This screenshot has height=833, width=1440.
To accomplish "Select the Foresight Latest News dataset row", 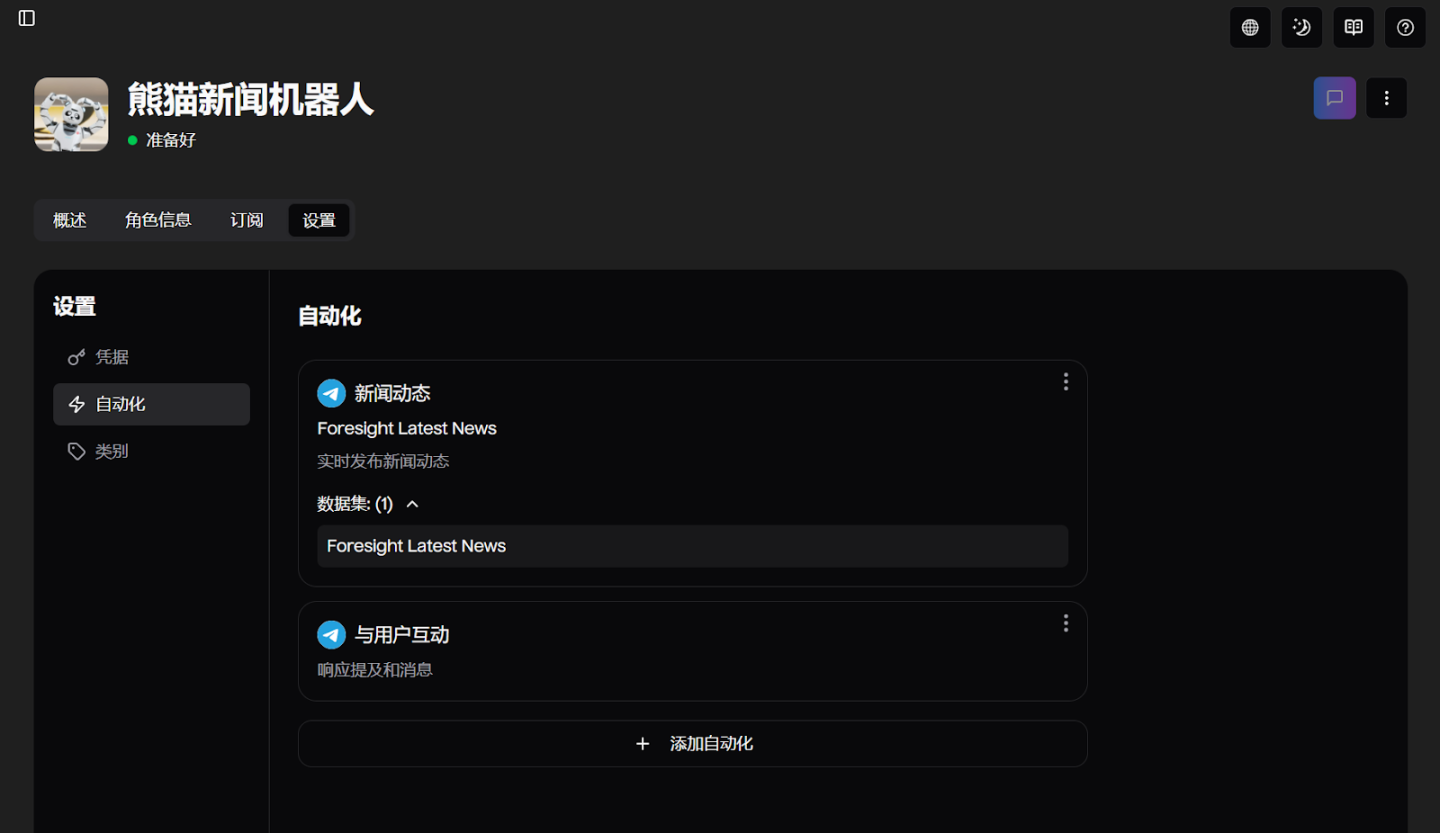I will click(692, 546).
